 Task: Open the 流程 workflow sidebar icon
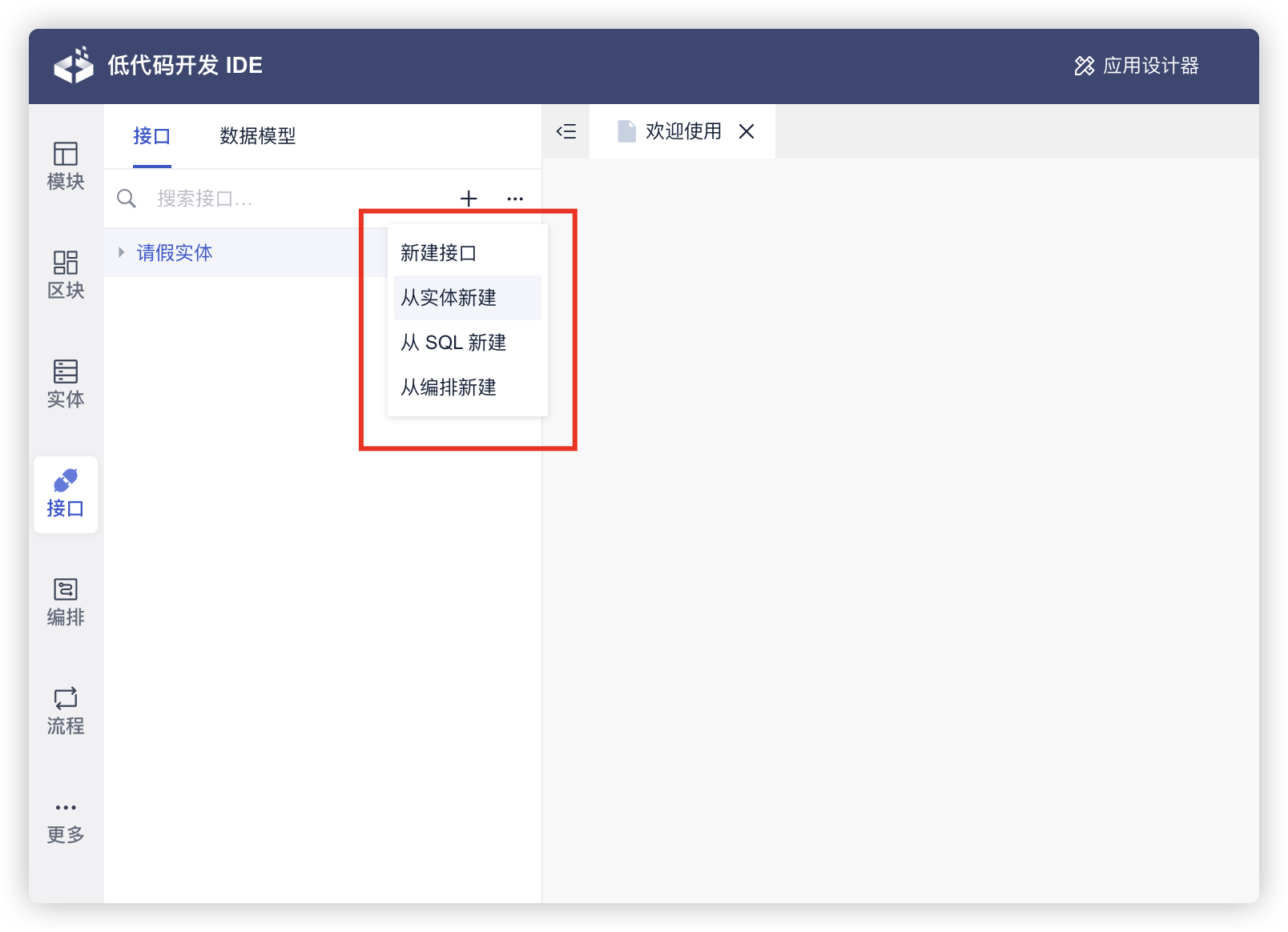(66, 711)
